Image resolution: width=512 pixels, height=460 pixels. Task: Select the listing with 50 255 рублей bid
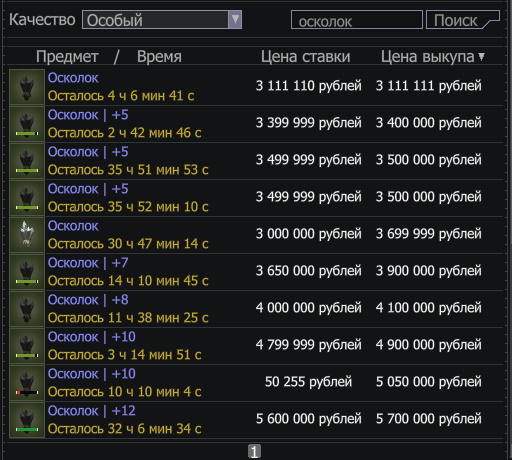[x=256, y=383]
